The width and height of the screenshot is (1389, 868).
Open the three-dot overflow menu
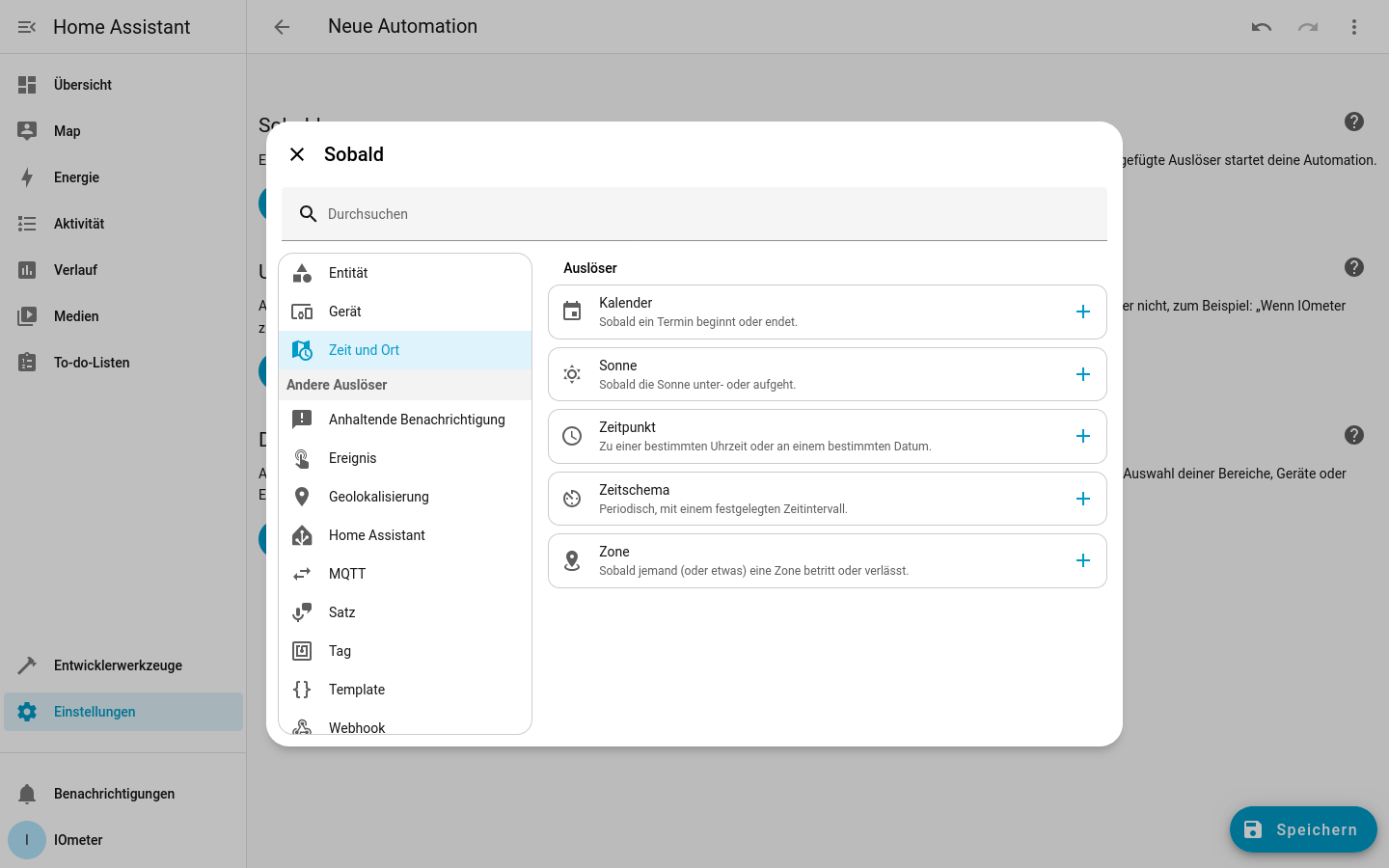[1354, 27]
